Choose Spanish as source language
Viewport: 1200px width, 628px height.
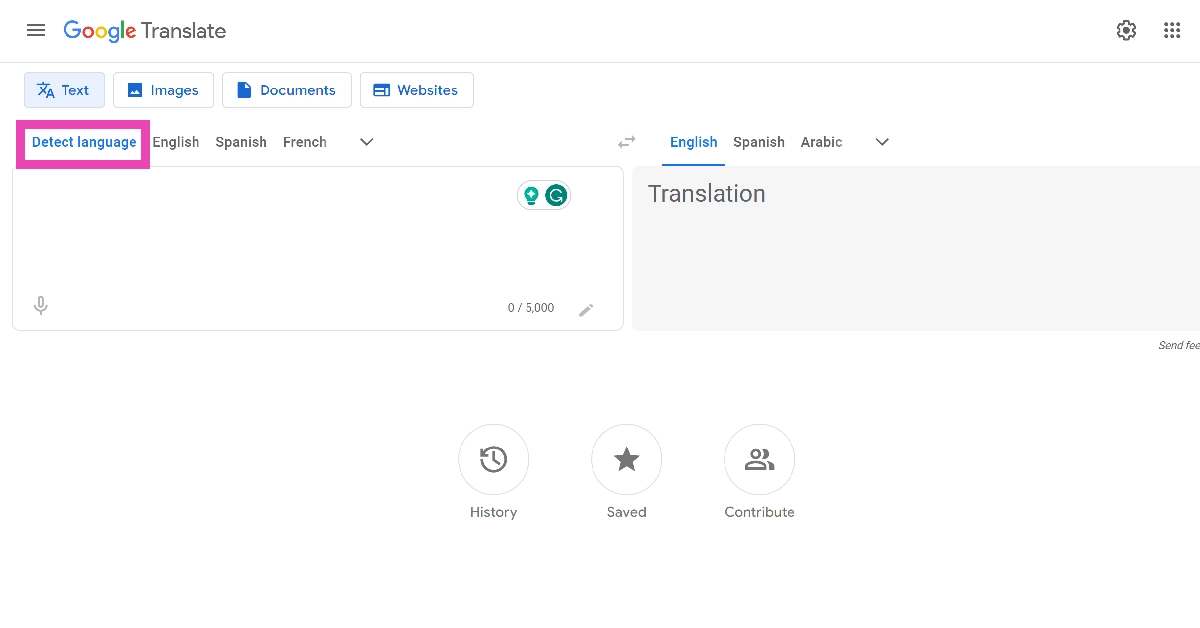click(x=241, y=142)
